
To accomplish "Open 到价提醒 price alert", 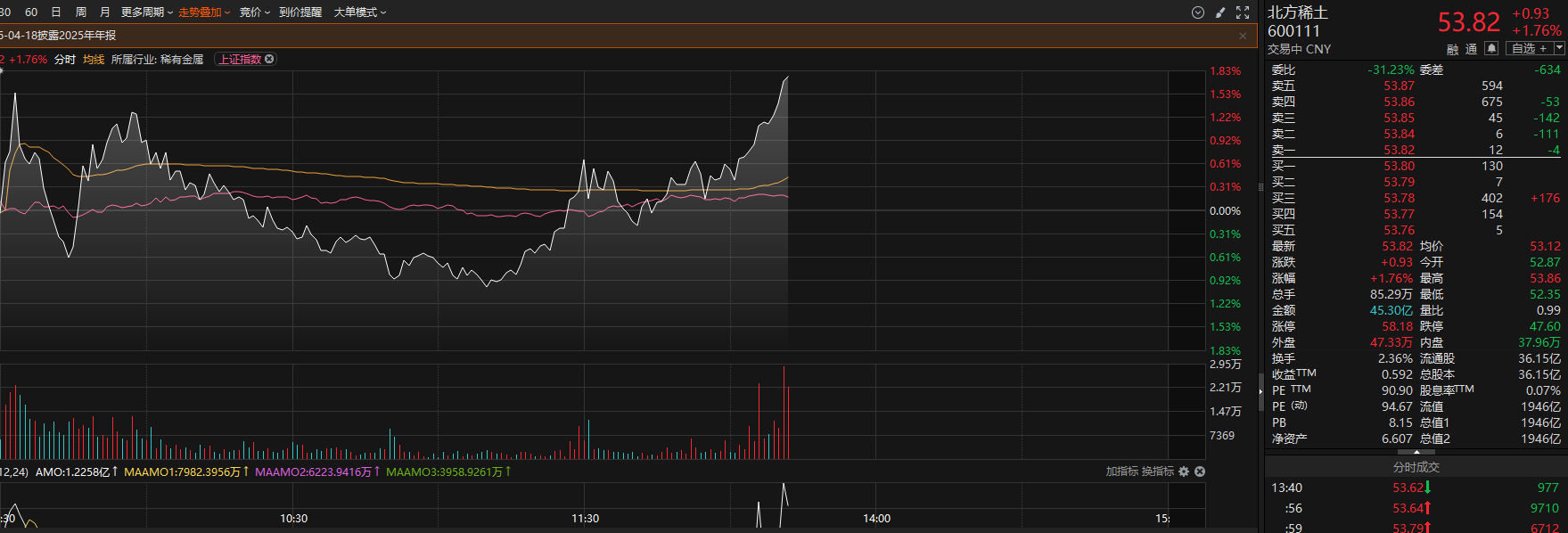I will [x=300, y=12].
